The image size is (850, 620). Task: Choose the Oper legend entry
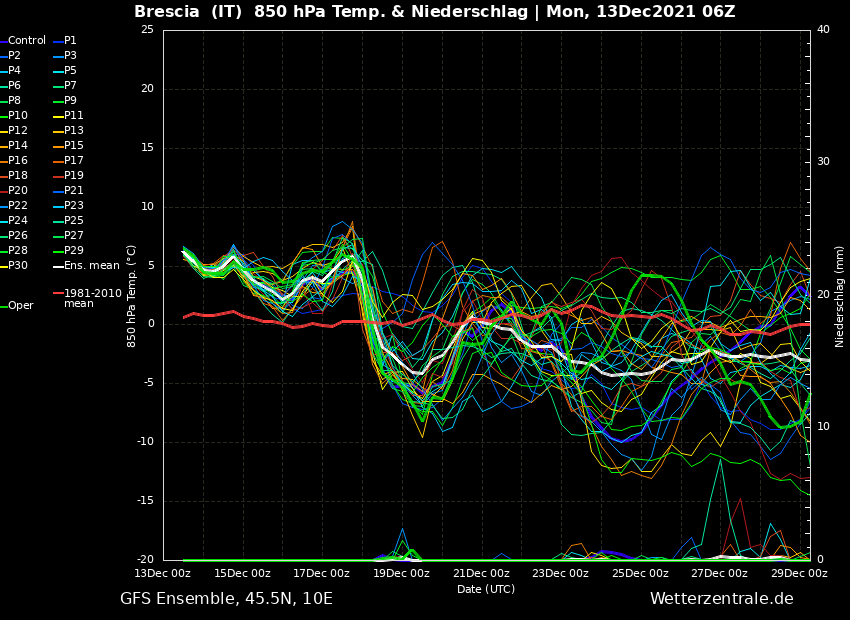pyautogui.click(x=17, y=306)
